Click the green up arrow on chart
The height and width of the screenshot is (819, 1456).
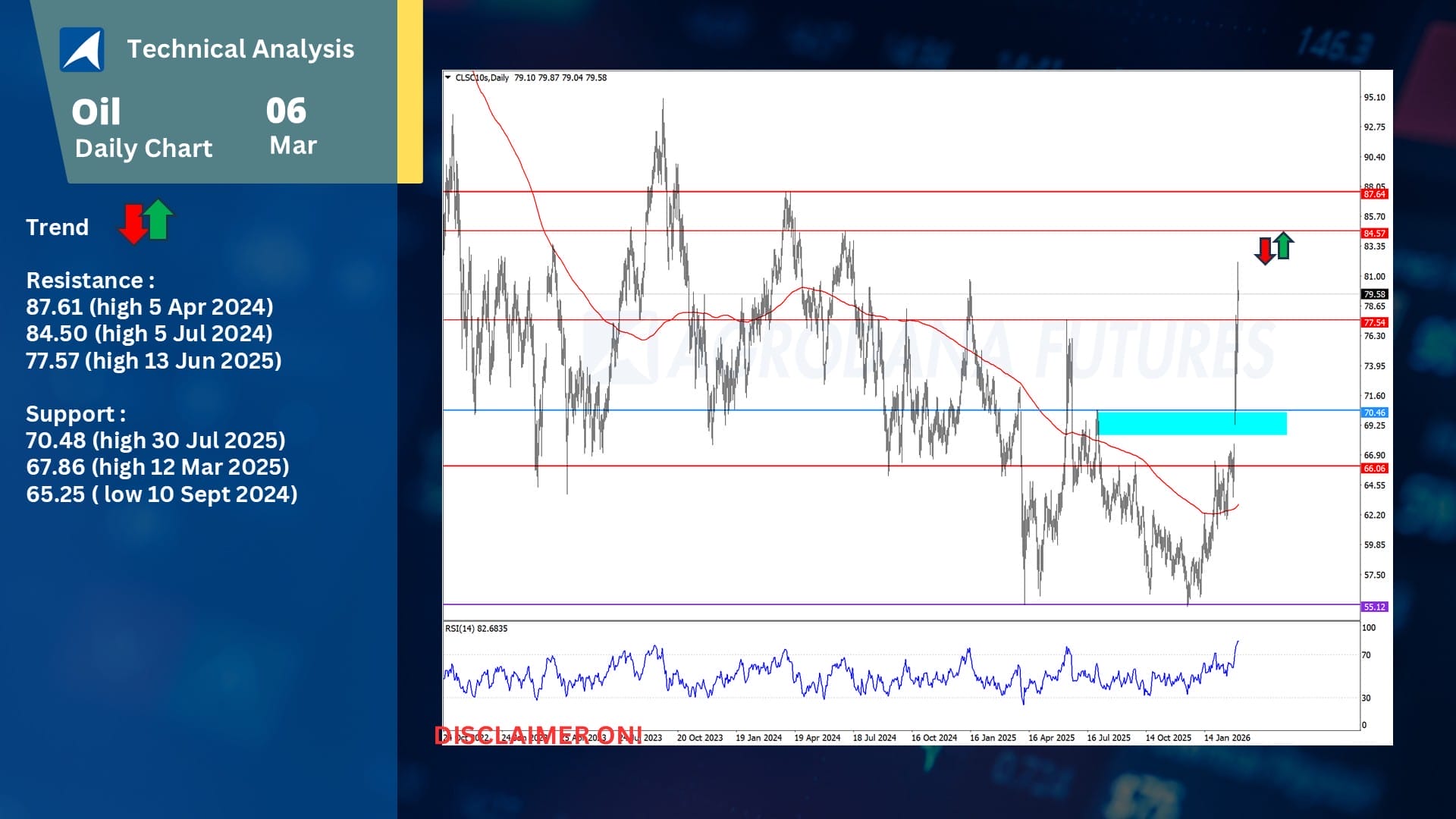[x=1283, y=245]
